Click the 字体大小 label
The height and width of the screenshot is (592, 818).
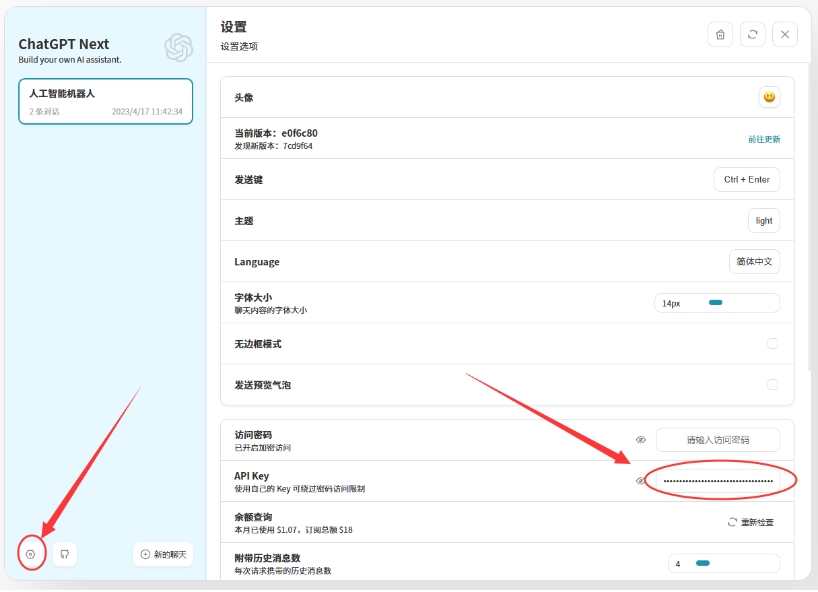coord(253,297)
